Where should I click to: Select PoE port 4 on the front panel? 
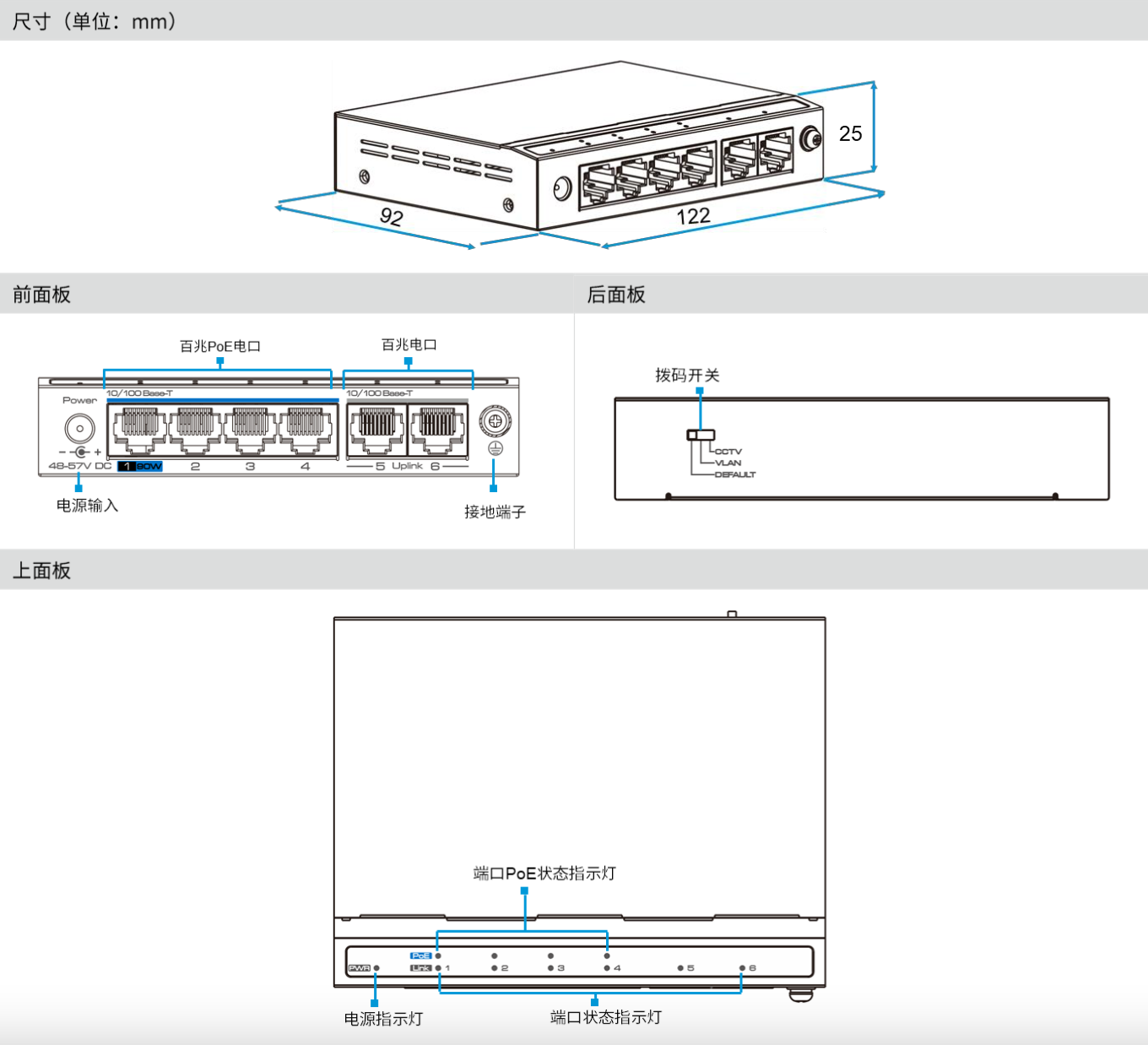click(x=305, y=428)
